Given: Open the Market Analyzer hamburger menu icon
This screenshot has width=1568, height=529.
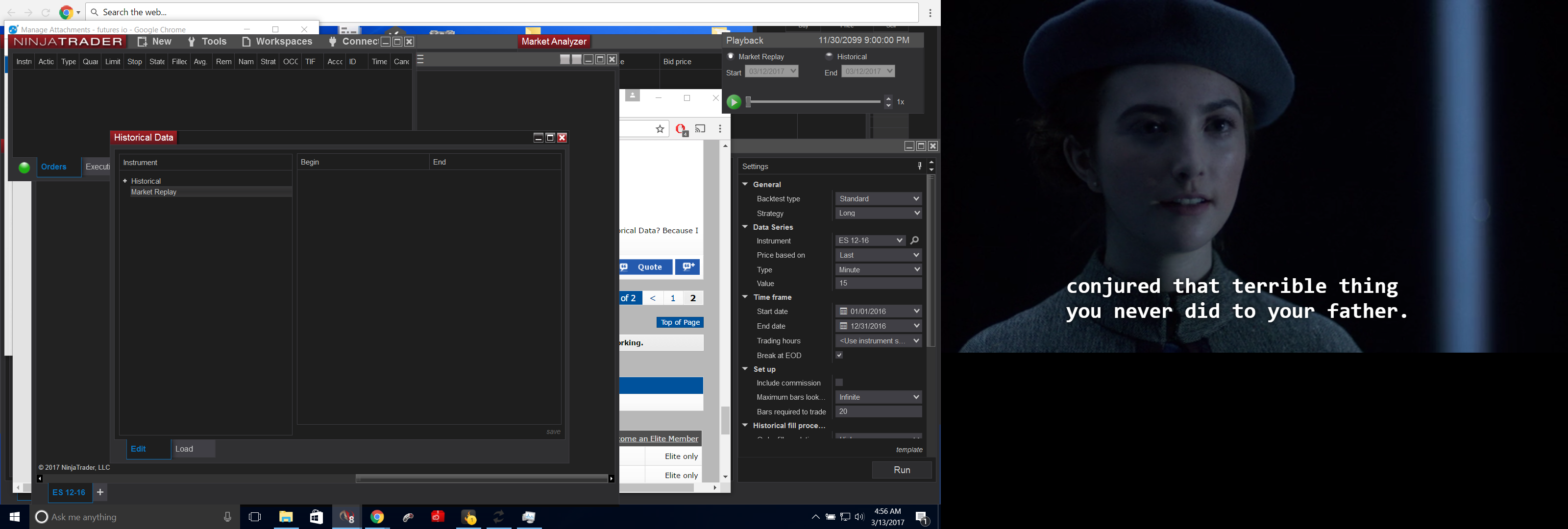Looking at the screenshot, I should (x=420, y=60).
